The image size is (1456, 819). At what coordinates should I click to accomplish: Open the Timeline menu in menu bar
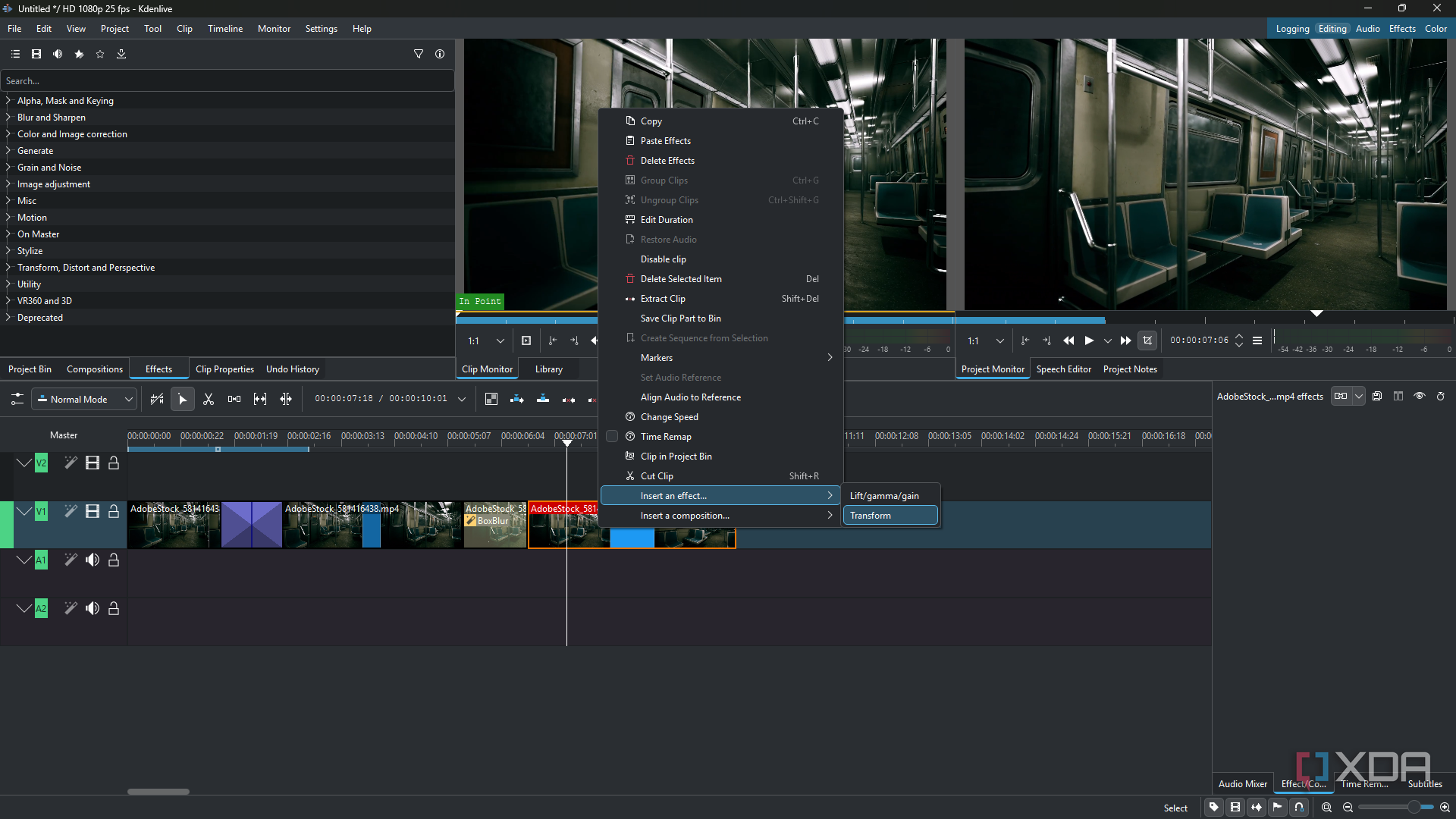tap(225, 29)
